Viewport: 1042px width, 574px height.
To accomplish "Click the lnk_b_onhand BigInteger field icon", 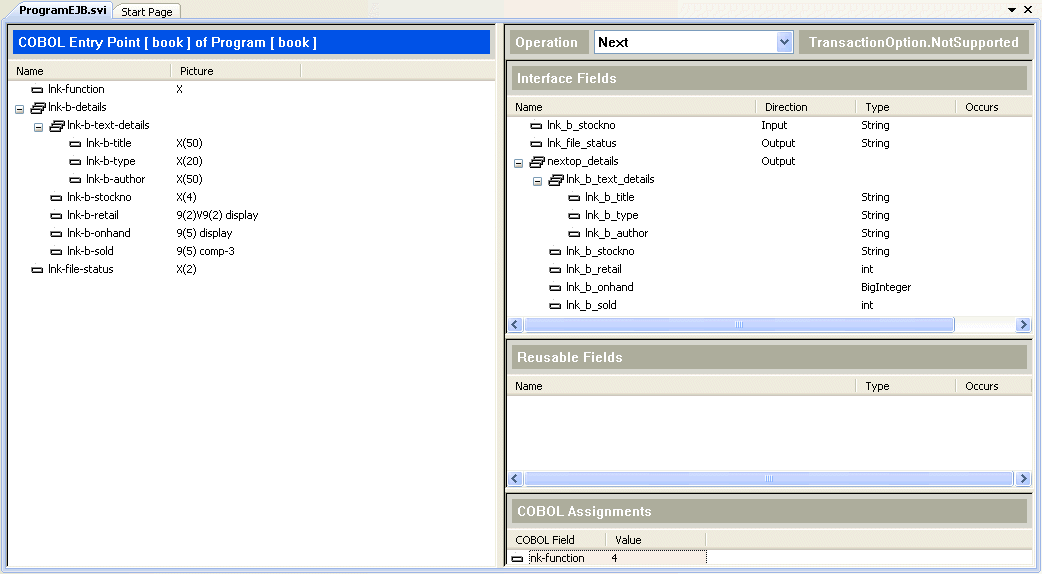I will click(x=556, y=288).
